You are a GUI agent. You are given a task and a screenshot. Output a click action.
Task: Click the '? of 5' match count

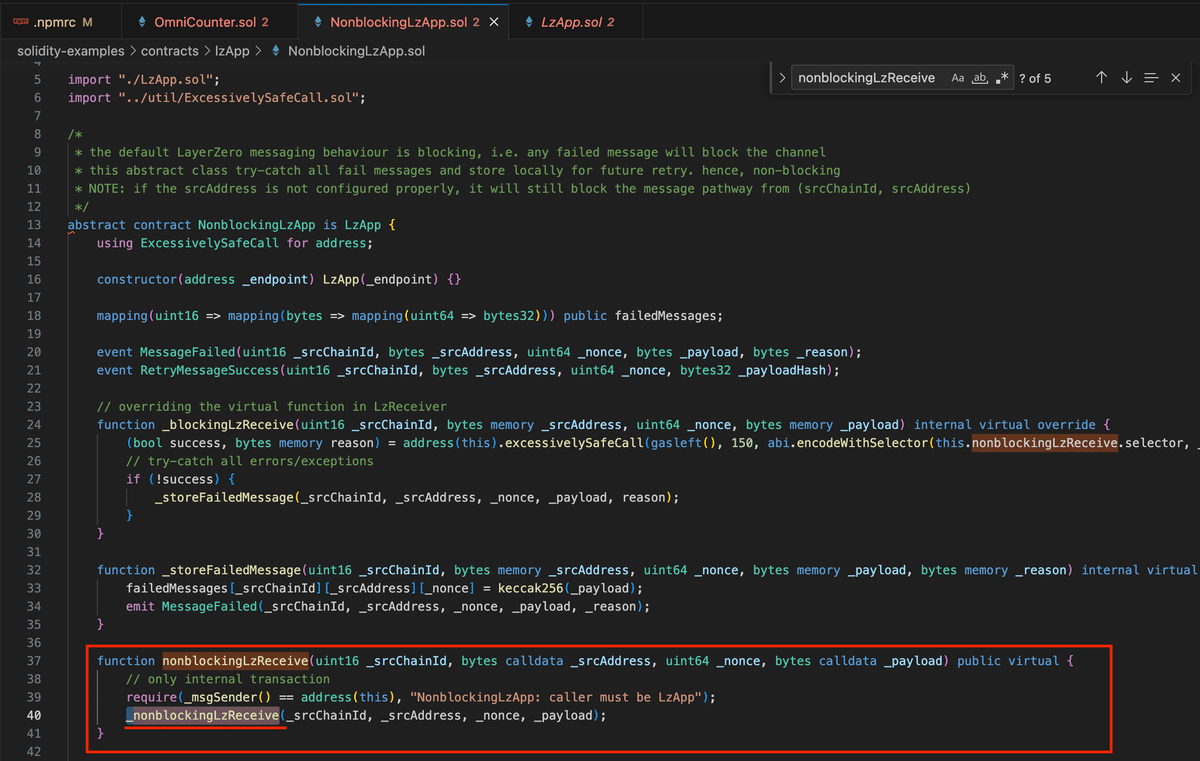click(1035, 78)
